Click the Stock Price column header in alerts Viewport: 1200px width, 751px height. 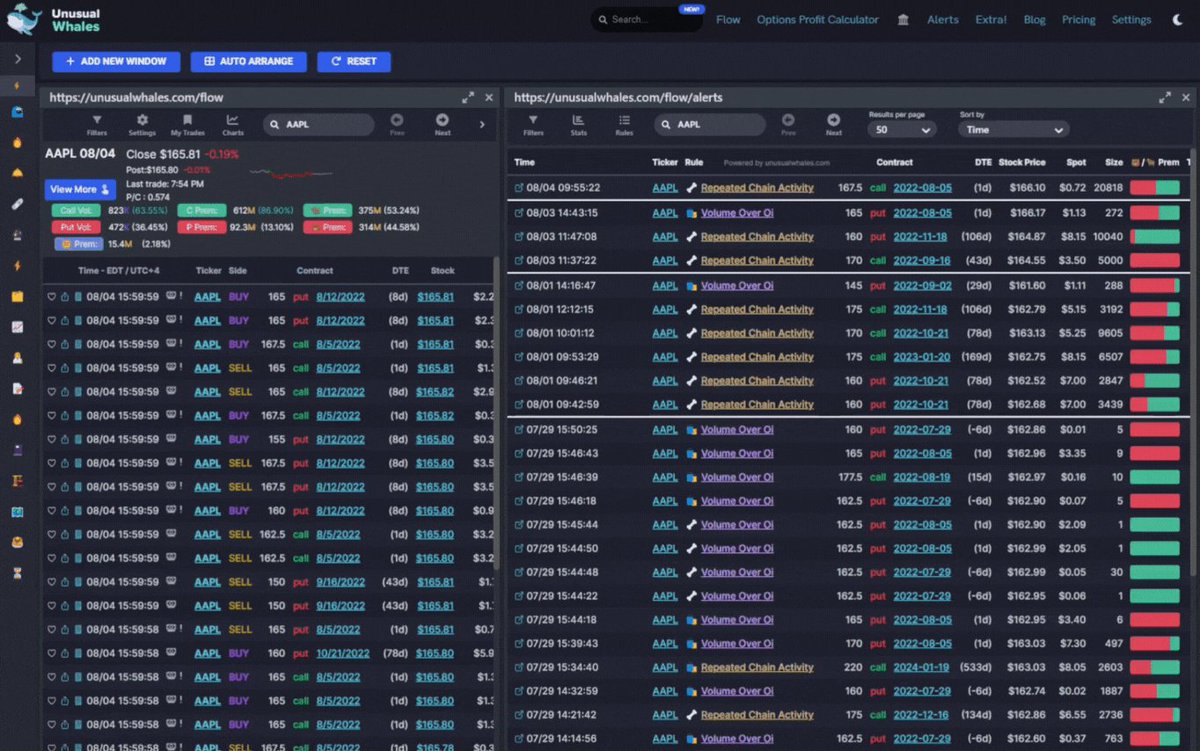(x=1021, y=162)
